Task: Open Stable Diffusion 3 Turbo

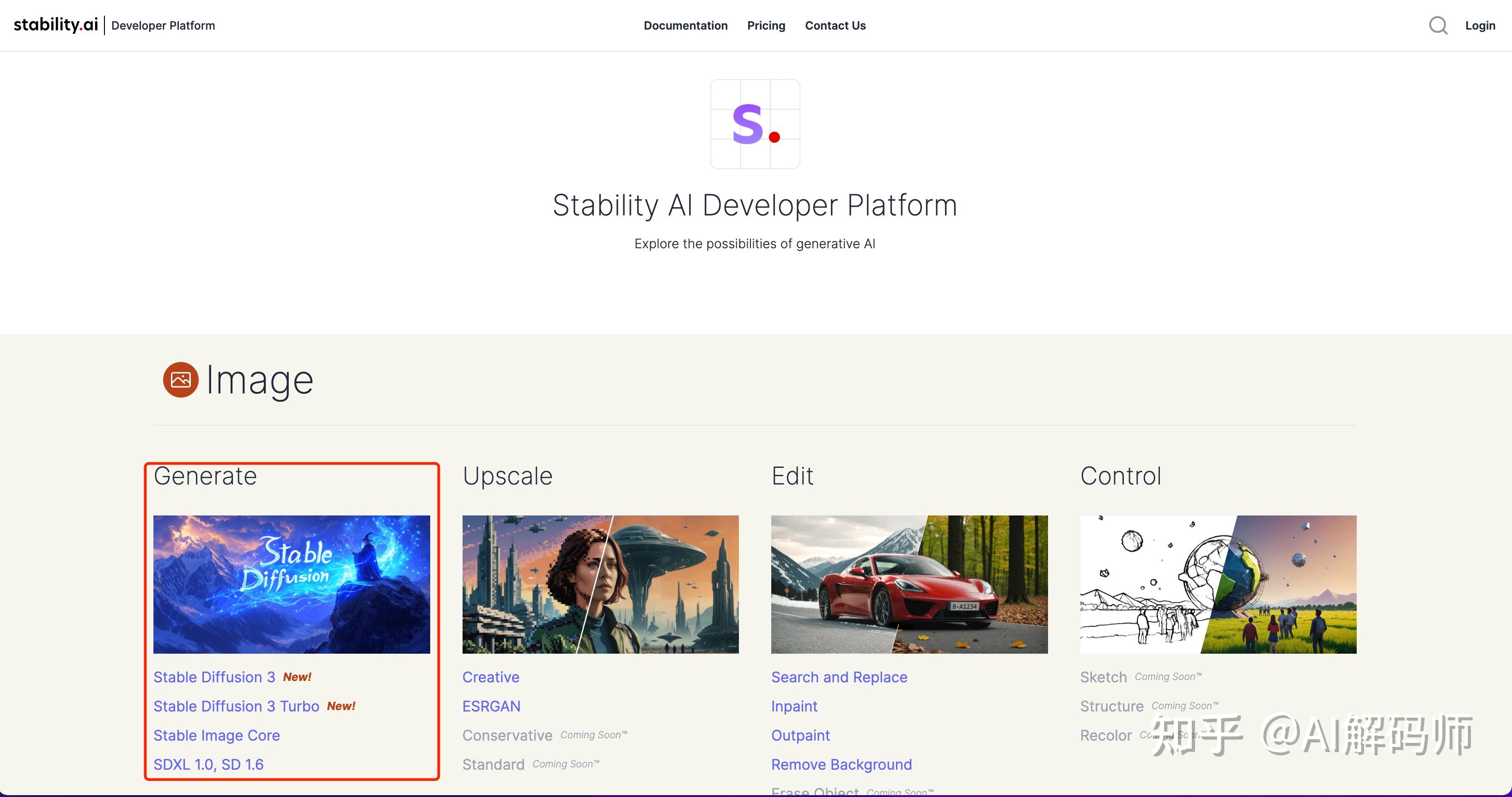Action: click(x=236, y=706)
